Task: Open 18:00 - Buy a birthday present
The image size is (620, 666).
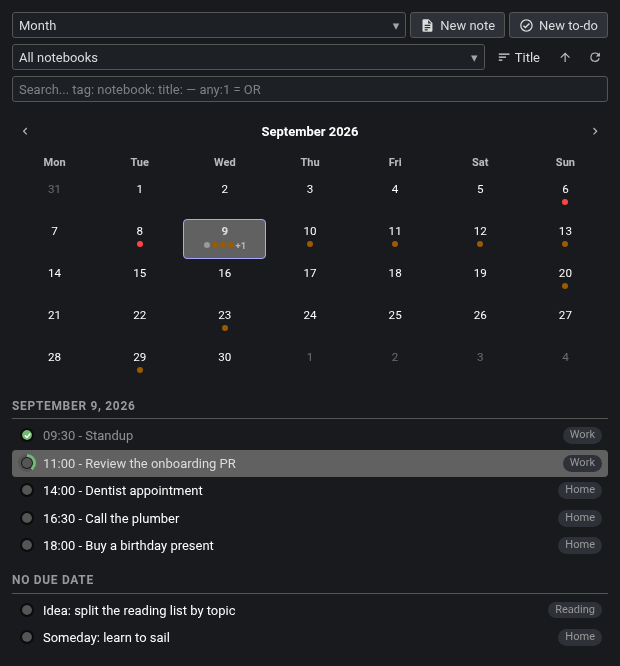Action: click(310, 545)
